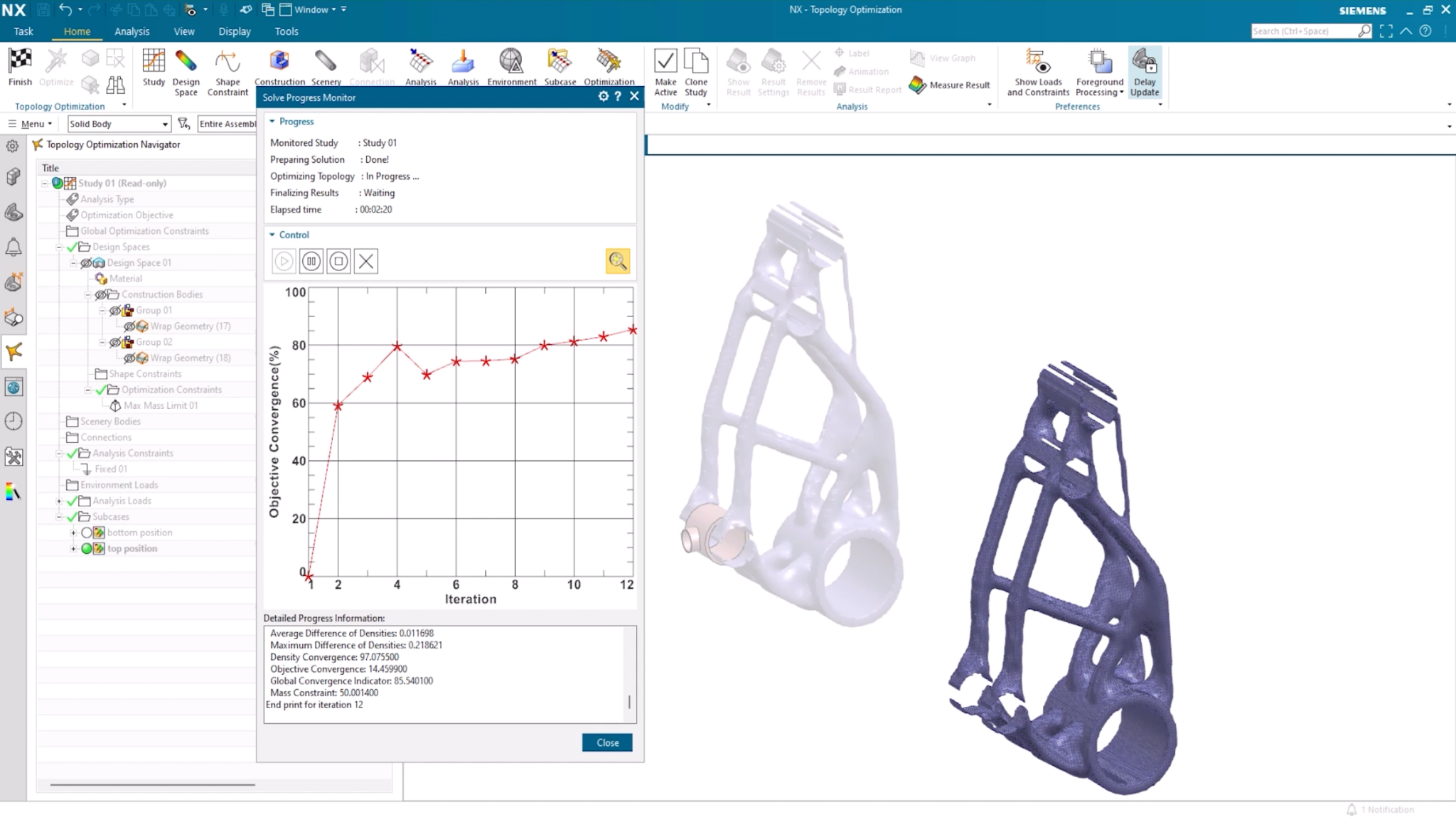Open the Solid Body filter dropdown
Viewport: 1456px width, 817px height.
[x=164, y=123]
